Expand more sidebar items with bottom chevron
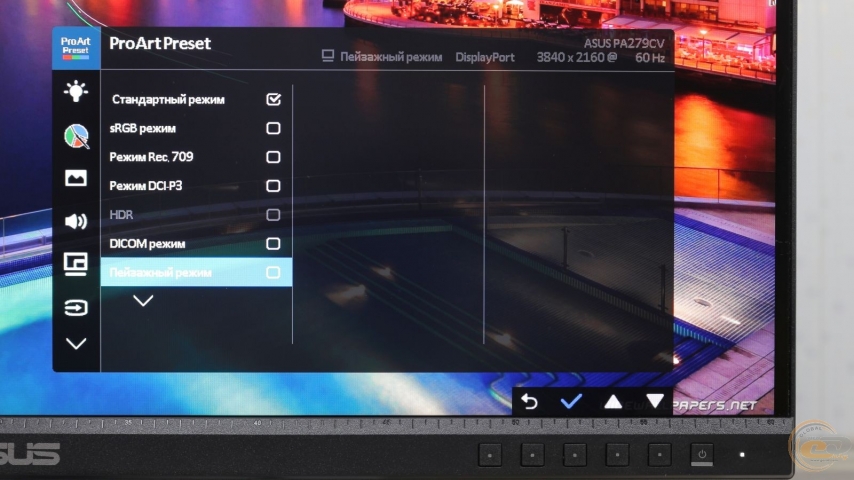This screenshot has width=854, height=480. (76, 344)
